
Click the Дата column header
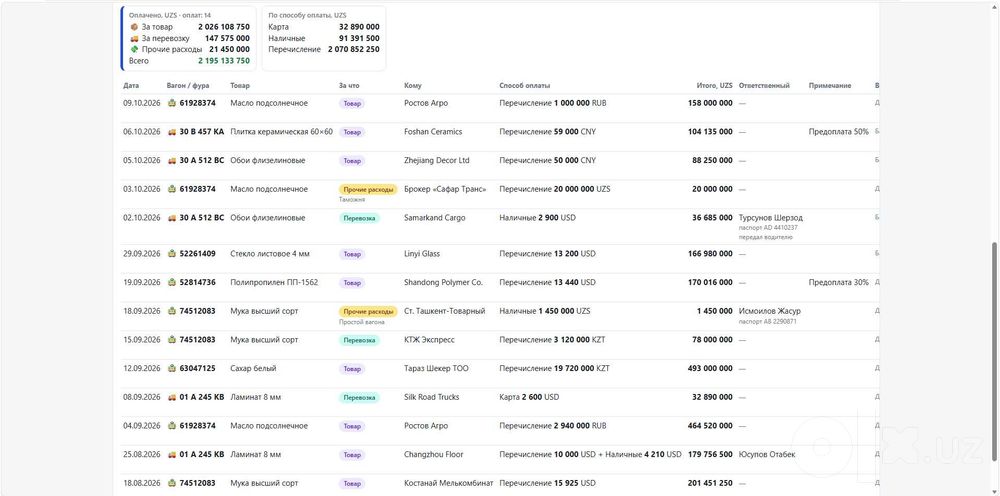coord(131,85)
